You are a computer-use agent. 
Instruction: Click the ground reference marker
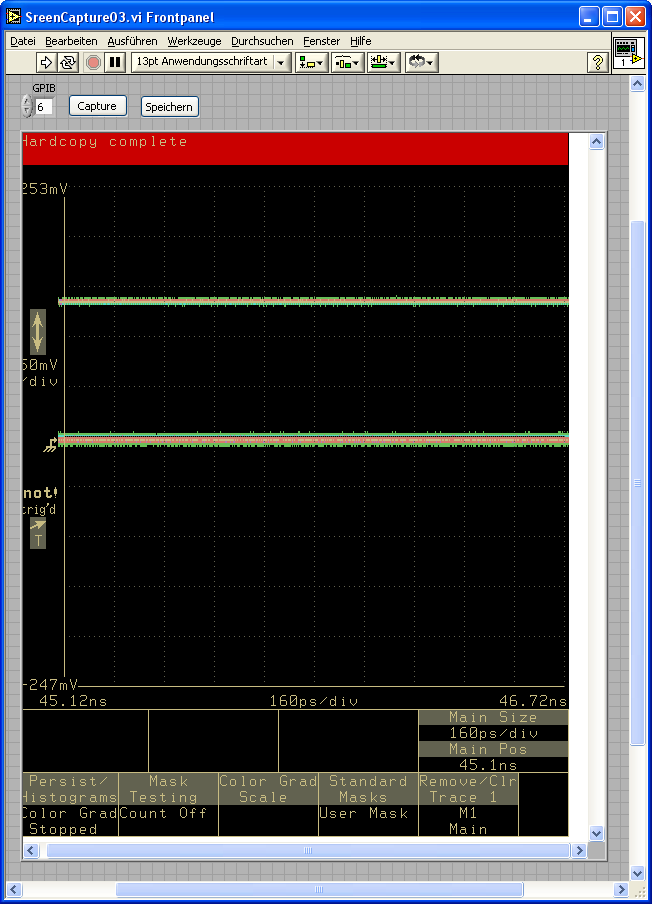51,445
